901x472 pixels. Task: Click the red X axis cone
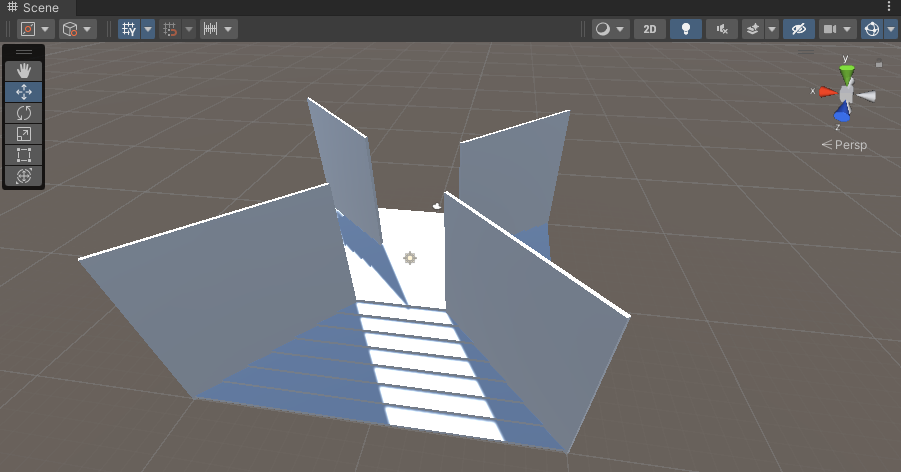tap(828, 92)
